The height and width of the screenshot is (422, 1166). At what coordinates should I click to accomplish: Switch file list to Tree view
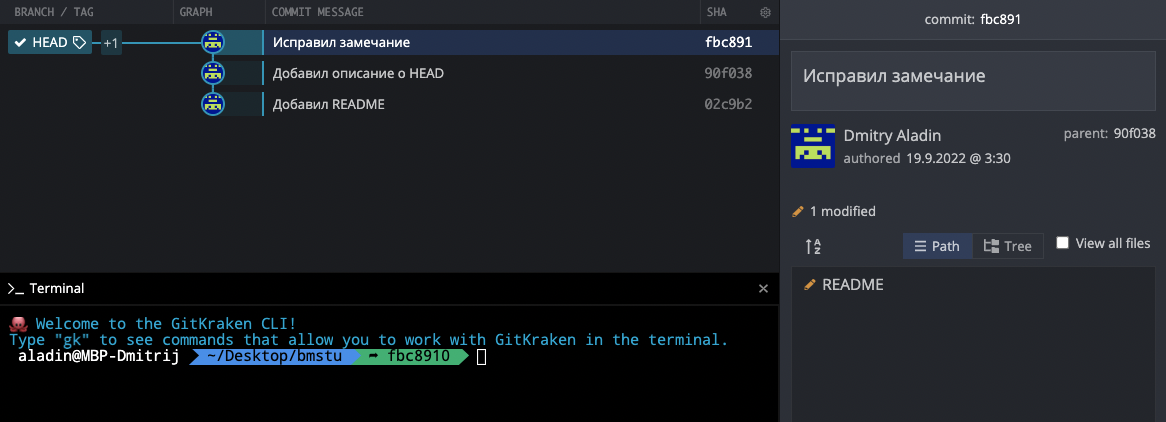1008,246
